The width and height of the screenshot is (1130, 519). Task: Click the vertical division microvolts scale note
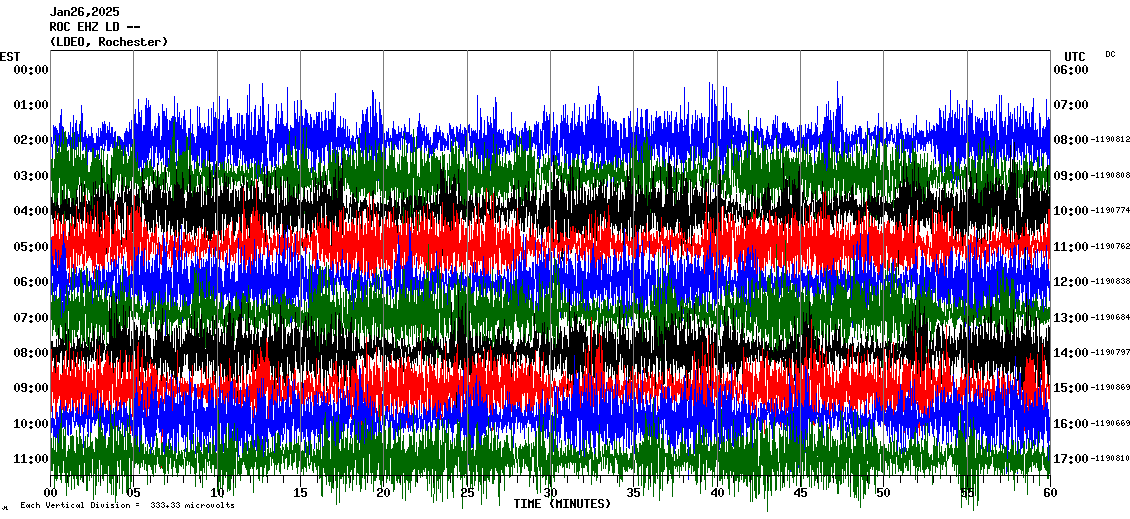click(127, 505)
